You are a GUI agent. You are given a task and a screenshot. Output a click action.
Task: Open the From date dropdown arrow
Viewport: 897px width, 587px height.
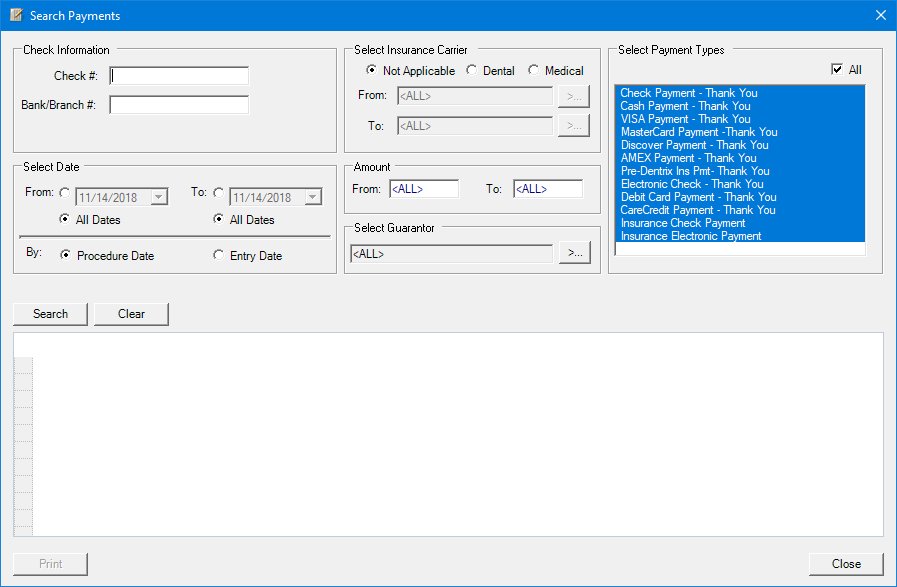coord(158,198)
